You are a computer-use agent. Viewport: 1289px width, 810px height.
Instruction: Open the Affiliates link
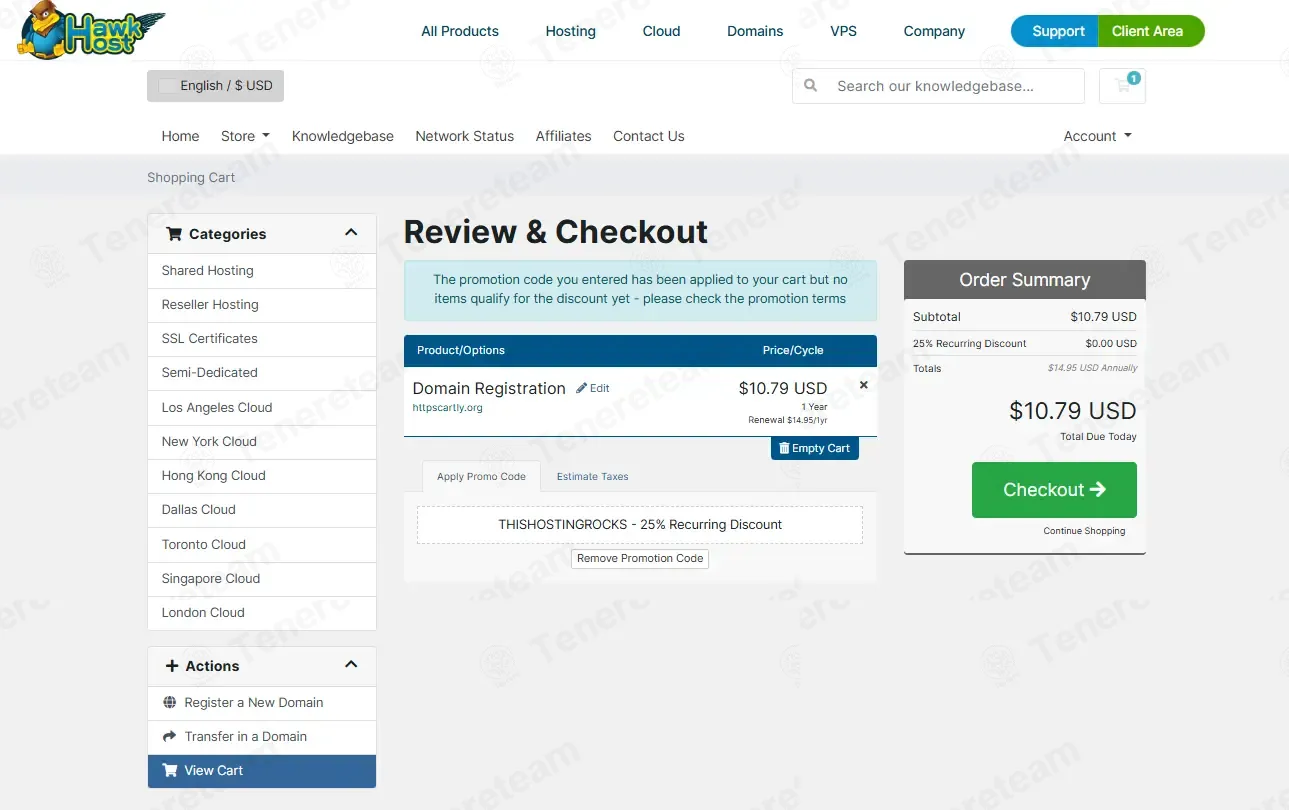coord(563,136)
